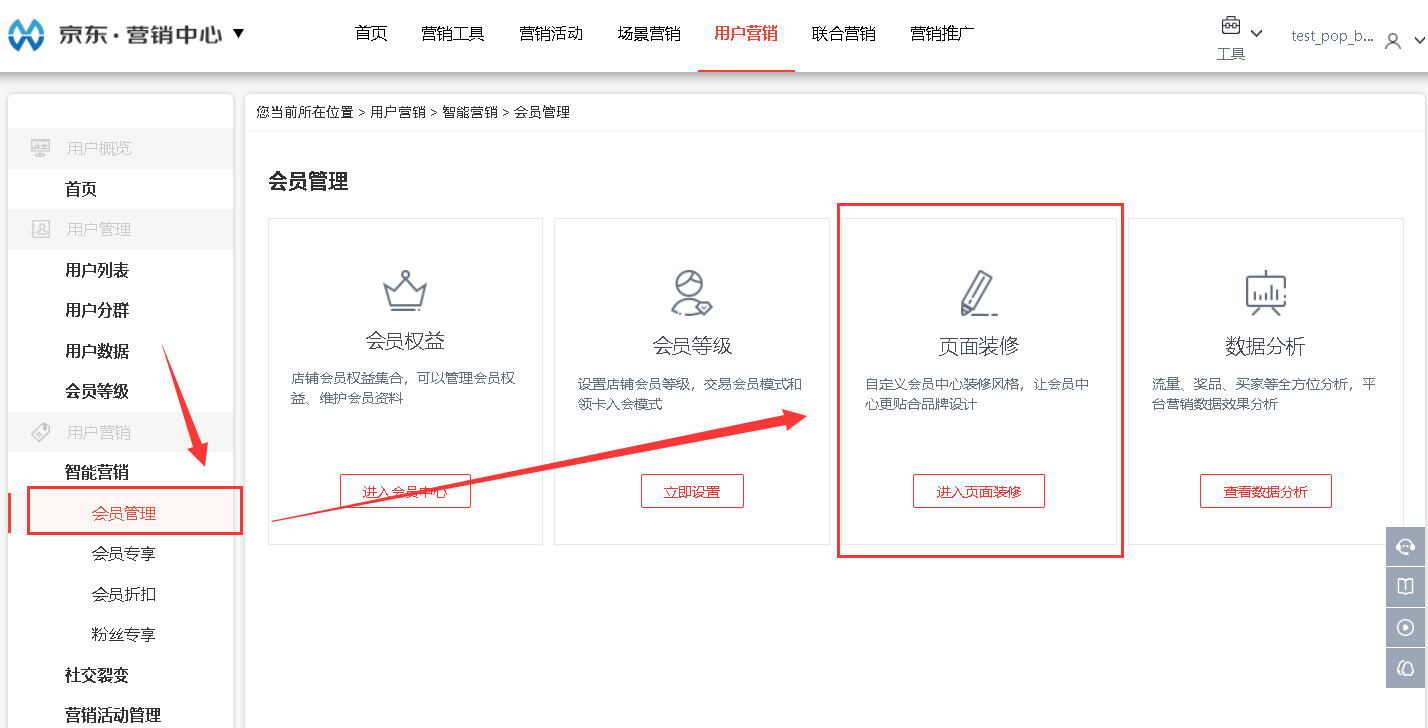The height and width of the screenshot is (728, 1428).
Task: Click the 用户概览 sidebar section header
Action: 120,148
